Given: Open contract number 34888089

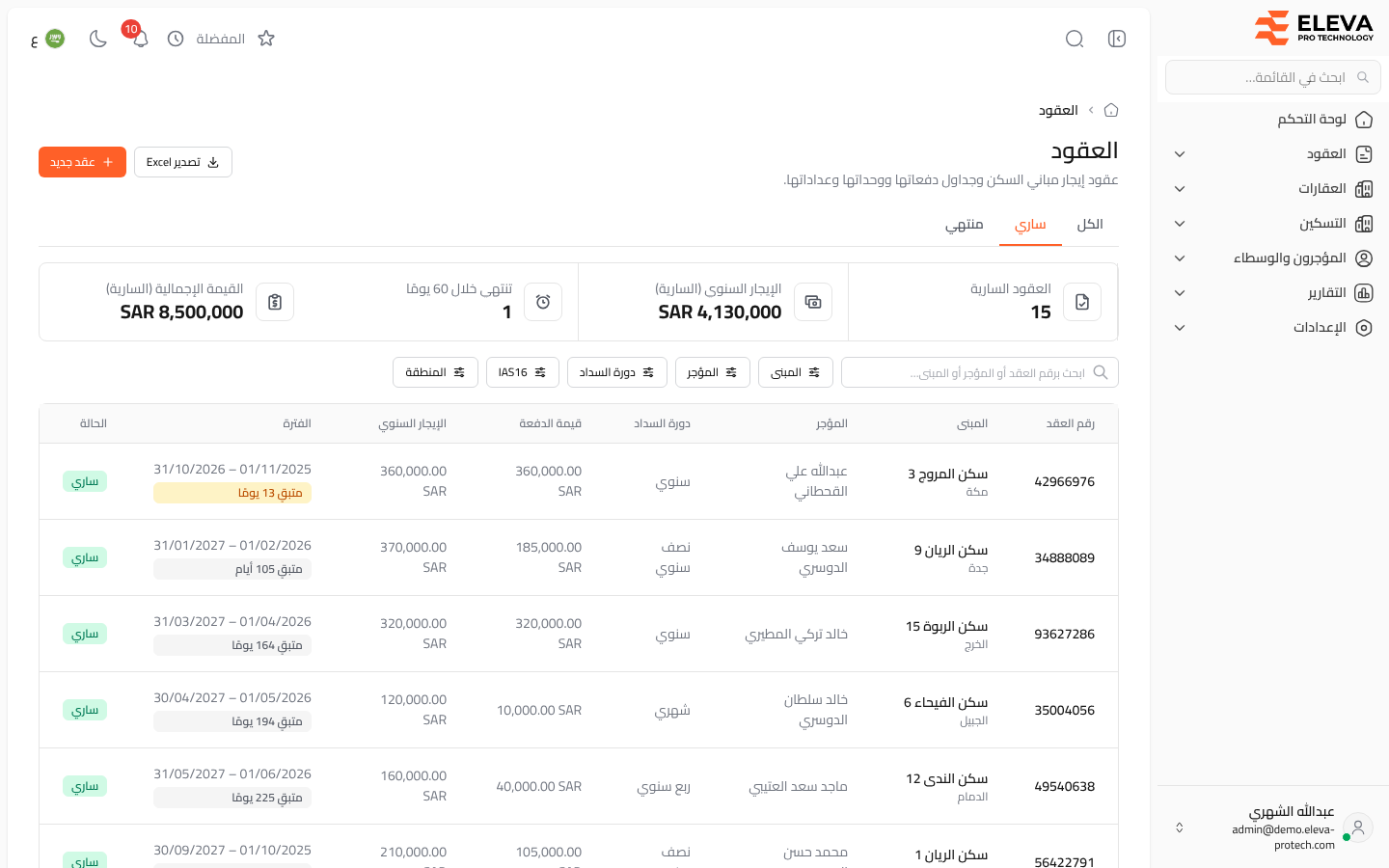Looking at the screenshot, I should 1064,557.
